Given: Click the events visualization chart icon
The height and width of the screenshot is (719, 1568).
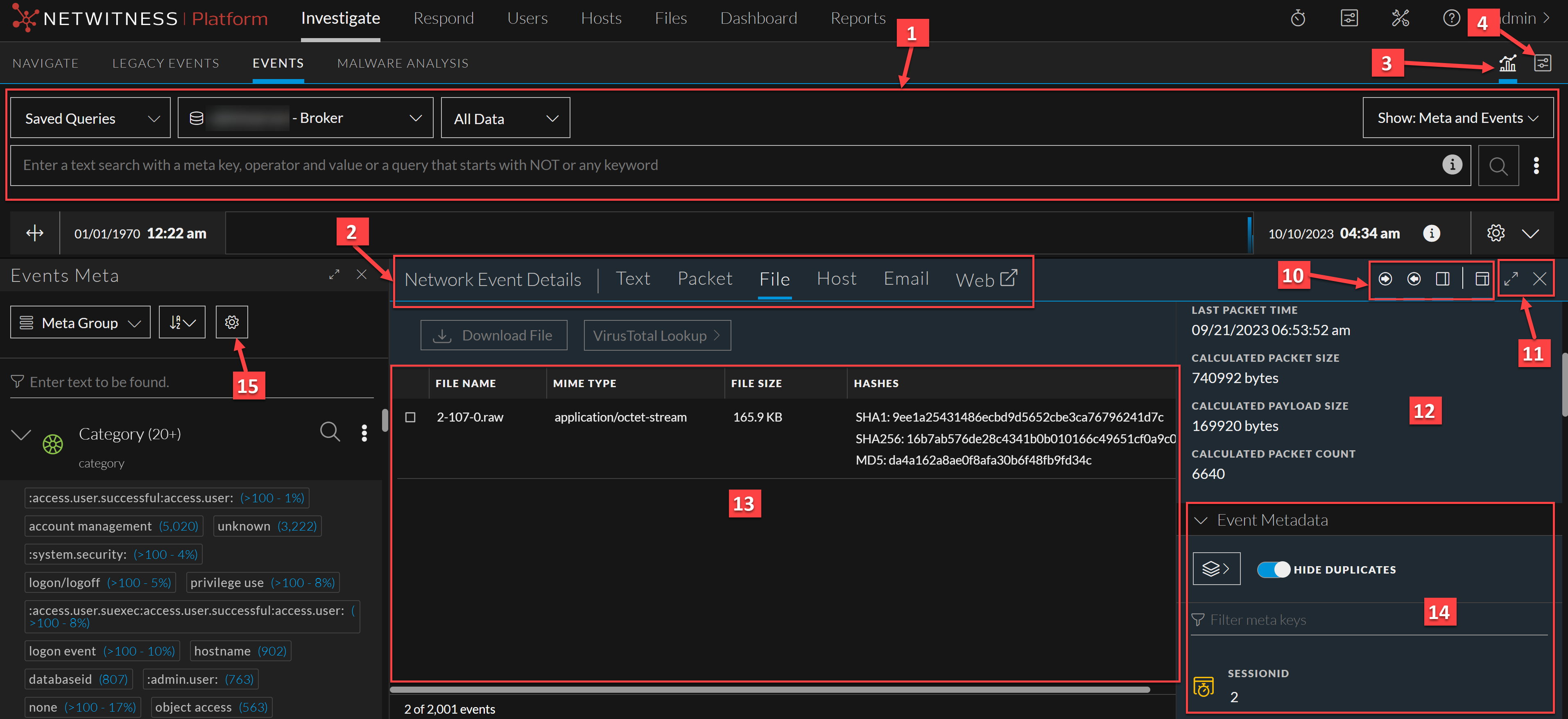Looking at the screenshot, I should coord(1507,63).
